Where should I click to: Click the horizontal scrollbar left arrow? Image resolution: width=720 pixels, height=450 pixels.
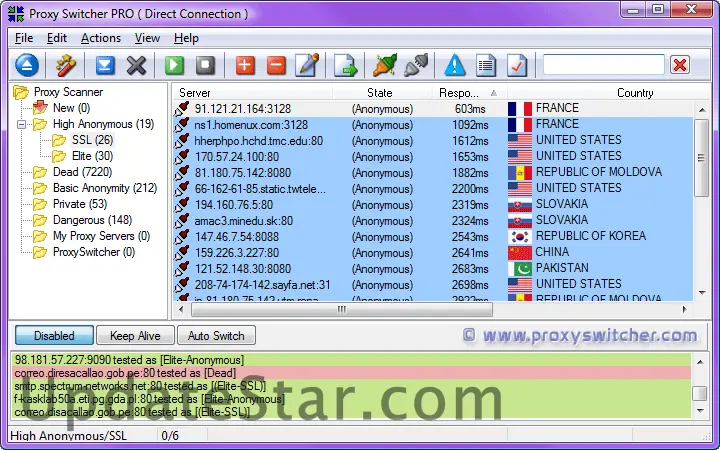pyautogui.click(x=181, y=309)
